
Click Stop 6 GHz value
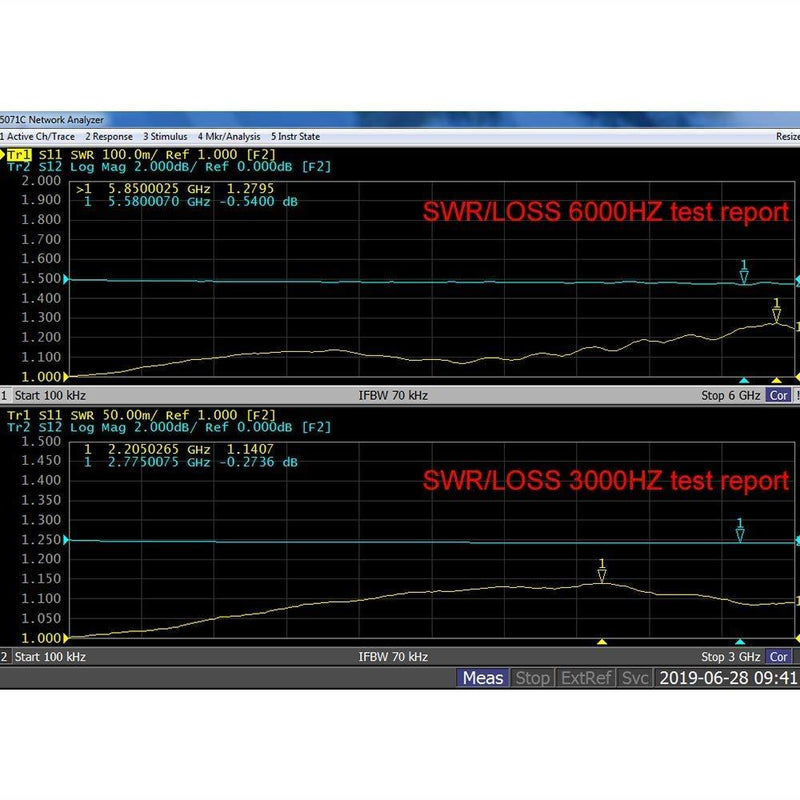(731, 395)
